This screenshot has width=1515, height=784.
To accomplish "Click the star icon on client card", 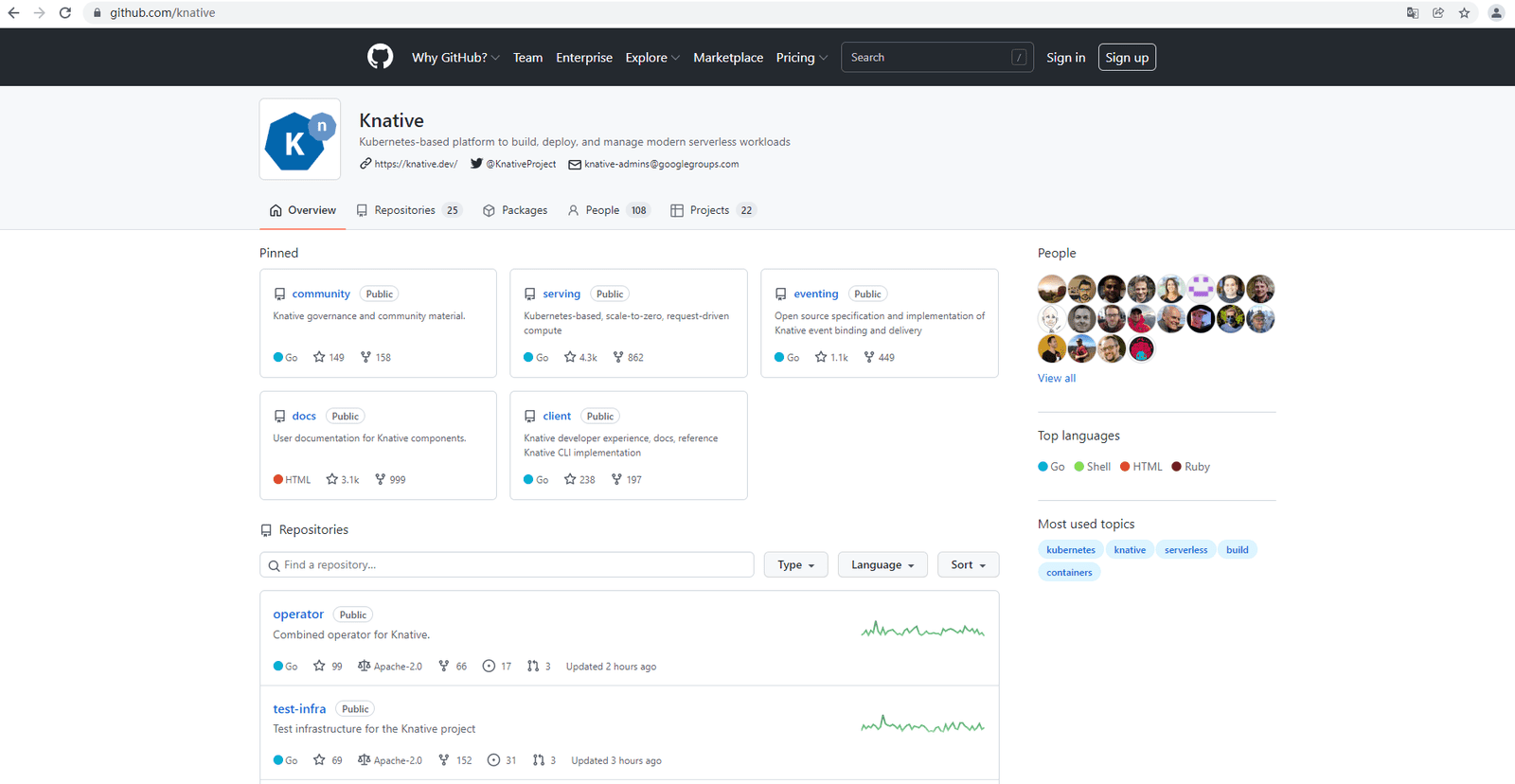I will coord(570,479).
